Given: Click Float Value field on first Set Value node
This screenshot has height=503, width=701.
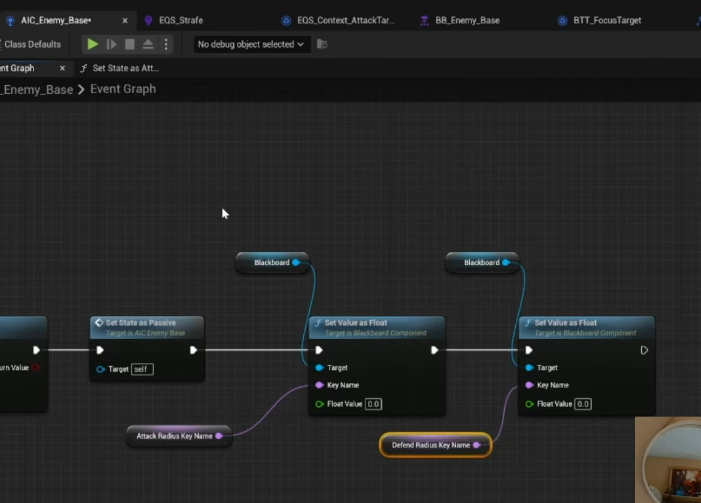Looking at the screenshot, I should pos(373,404).
